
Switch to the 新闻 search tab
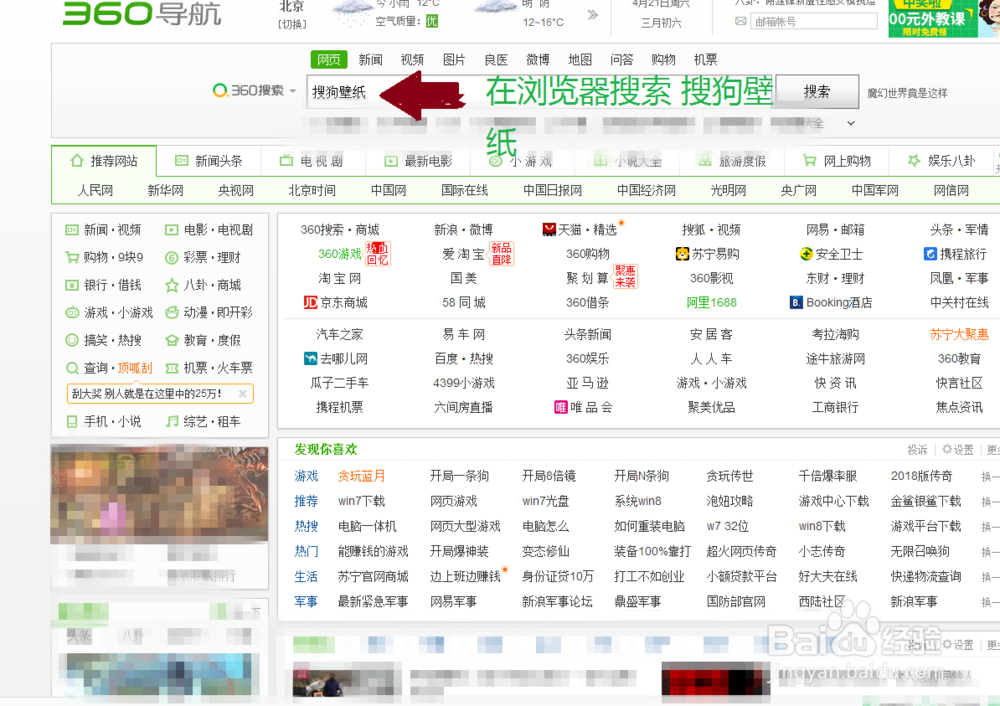370,59
